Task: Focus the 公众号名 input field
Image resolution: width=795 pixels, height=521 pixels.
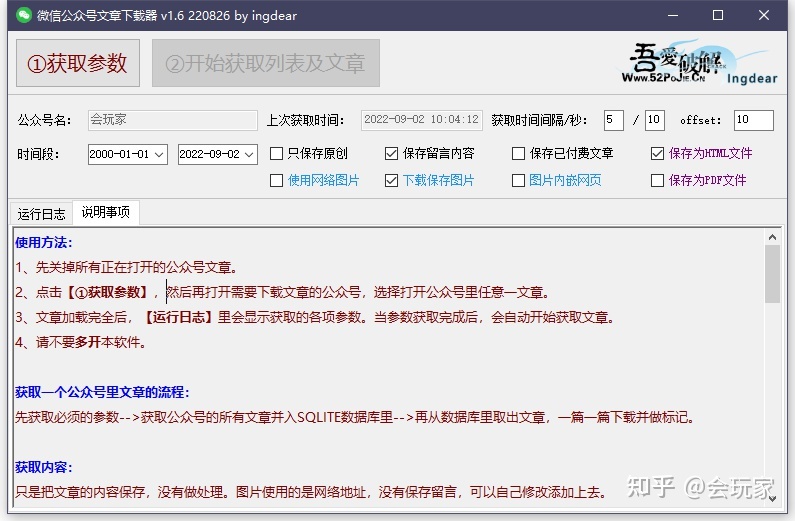Action: pos(172,120)
